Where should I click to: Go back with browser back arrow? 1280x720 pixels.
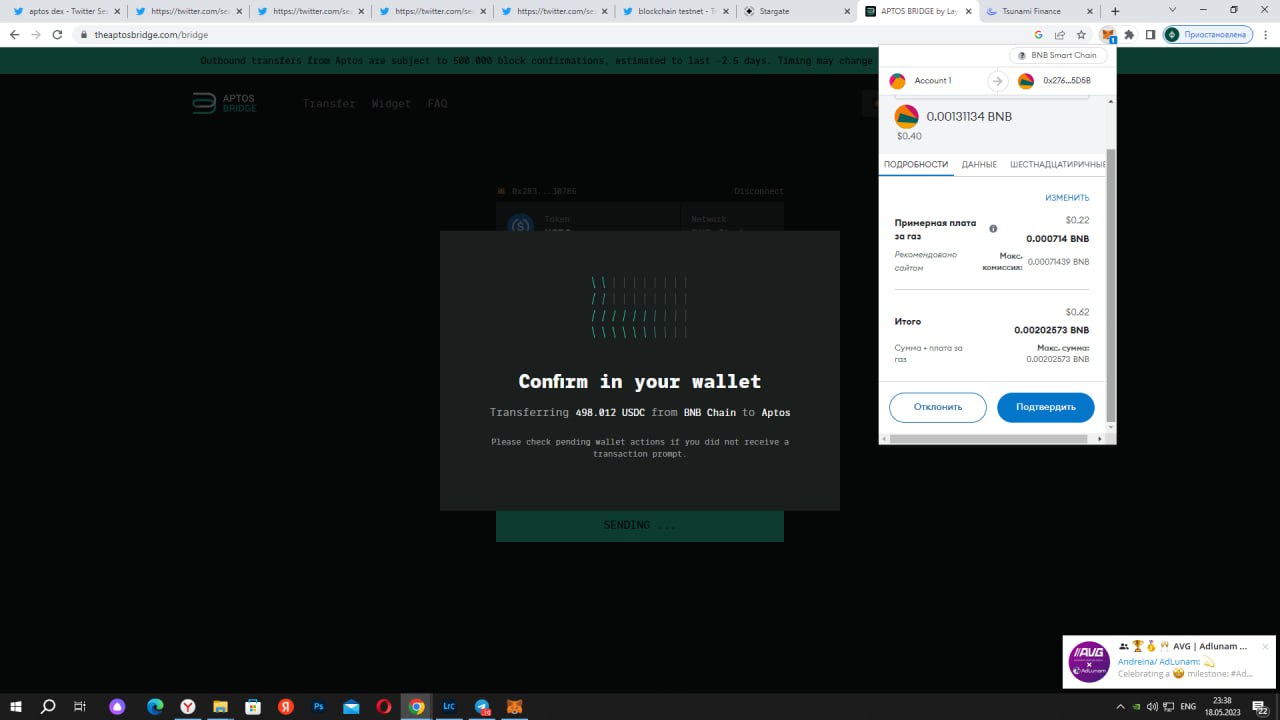(14, 34)
